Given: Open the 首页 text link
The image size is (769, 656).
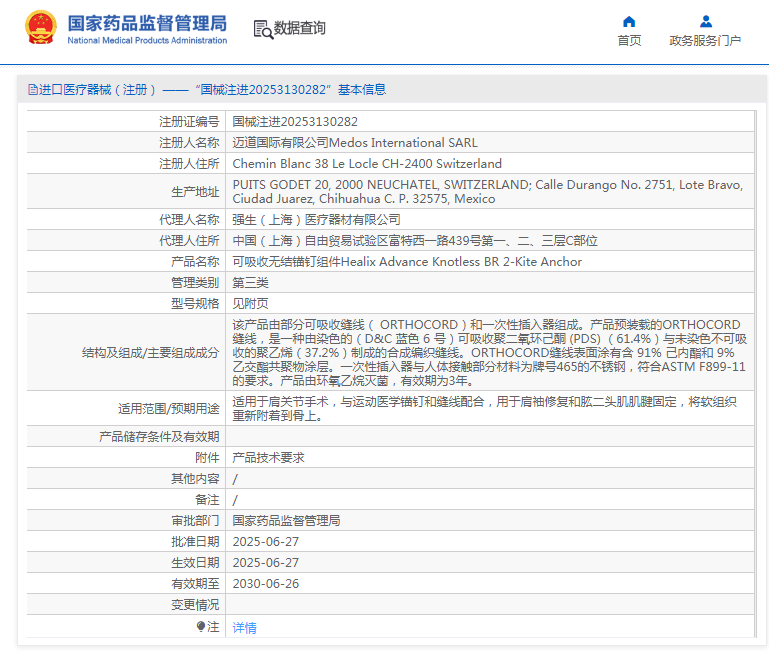Looking at the screenshot, I should point(629,41).
